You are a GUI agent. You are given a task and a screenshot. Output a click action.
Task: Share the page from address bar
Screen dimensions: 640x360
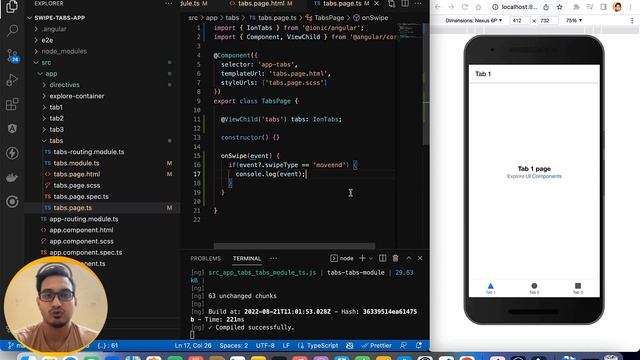(x=546, y=7)
